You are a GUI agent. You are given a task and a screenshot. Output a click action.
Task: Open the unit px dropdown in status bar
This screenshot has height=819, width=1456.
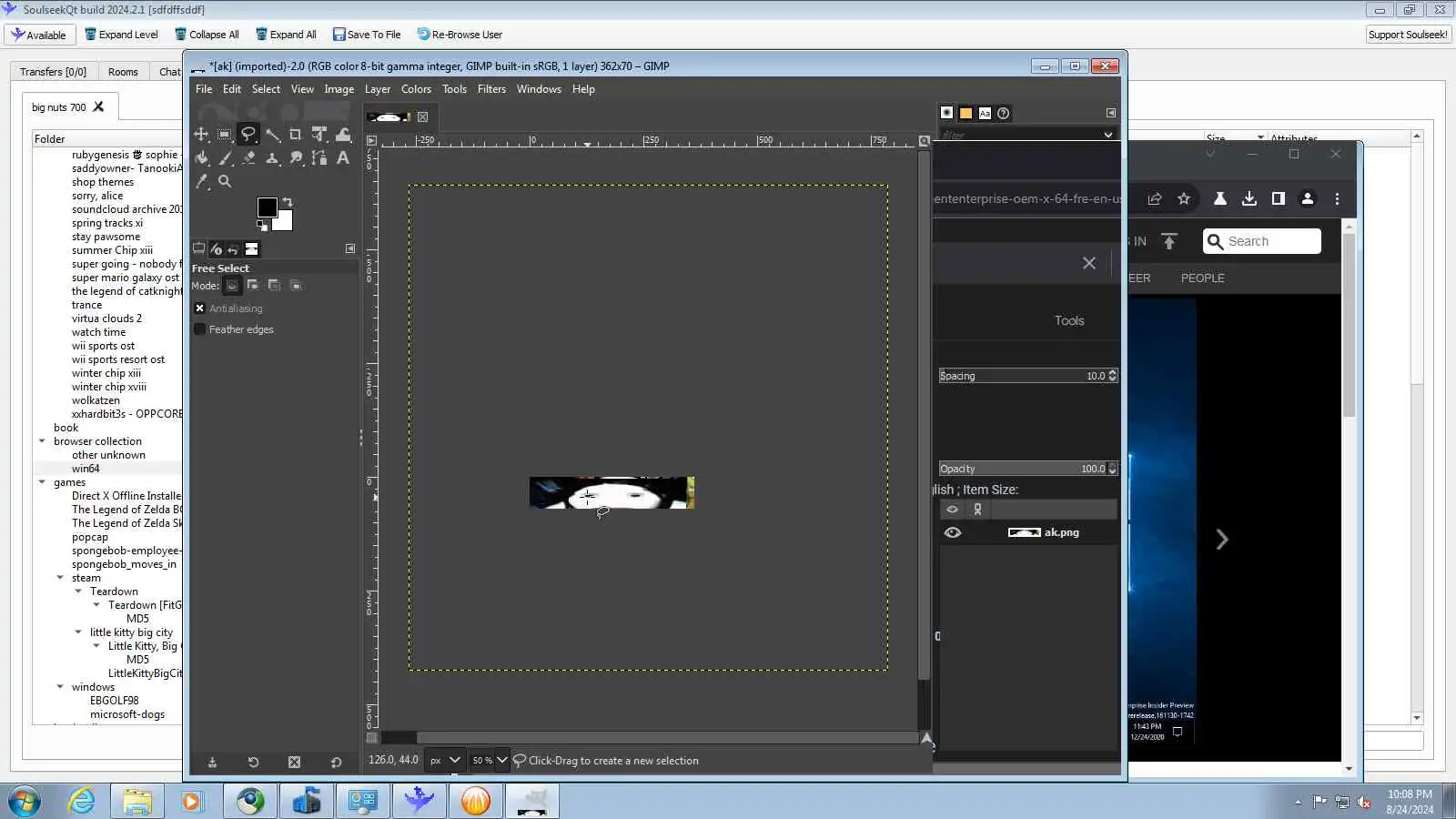[x=446, y=761]
